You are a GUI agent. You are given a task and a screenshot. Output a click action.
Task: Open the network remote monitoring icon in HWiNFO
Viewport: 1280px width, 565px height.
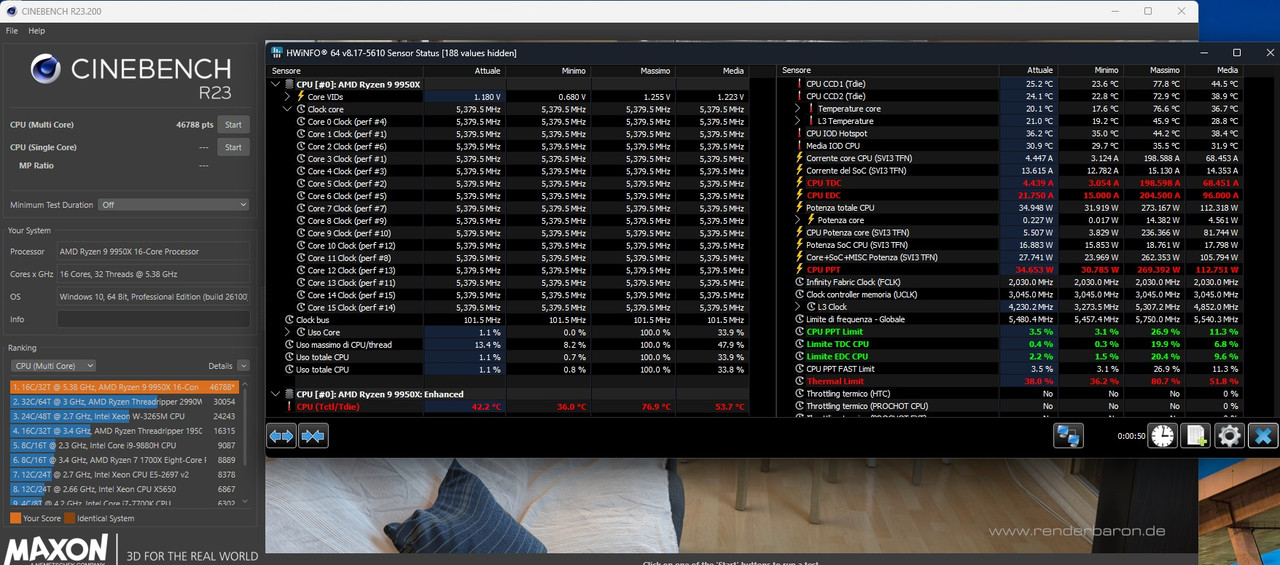(x=1069, y=436)
